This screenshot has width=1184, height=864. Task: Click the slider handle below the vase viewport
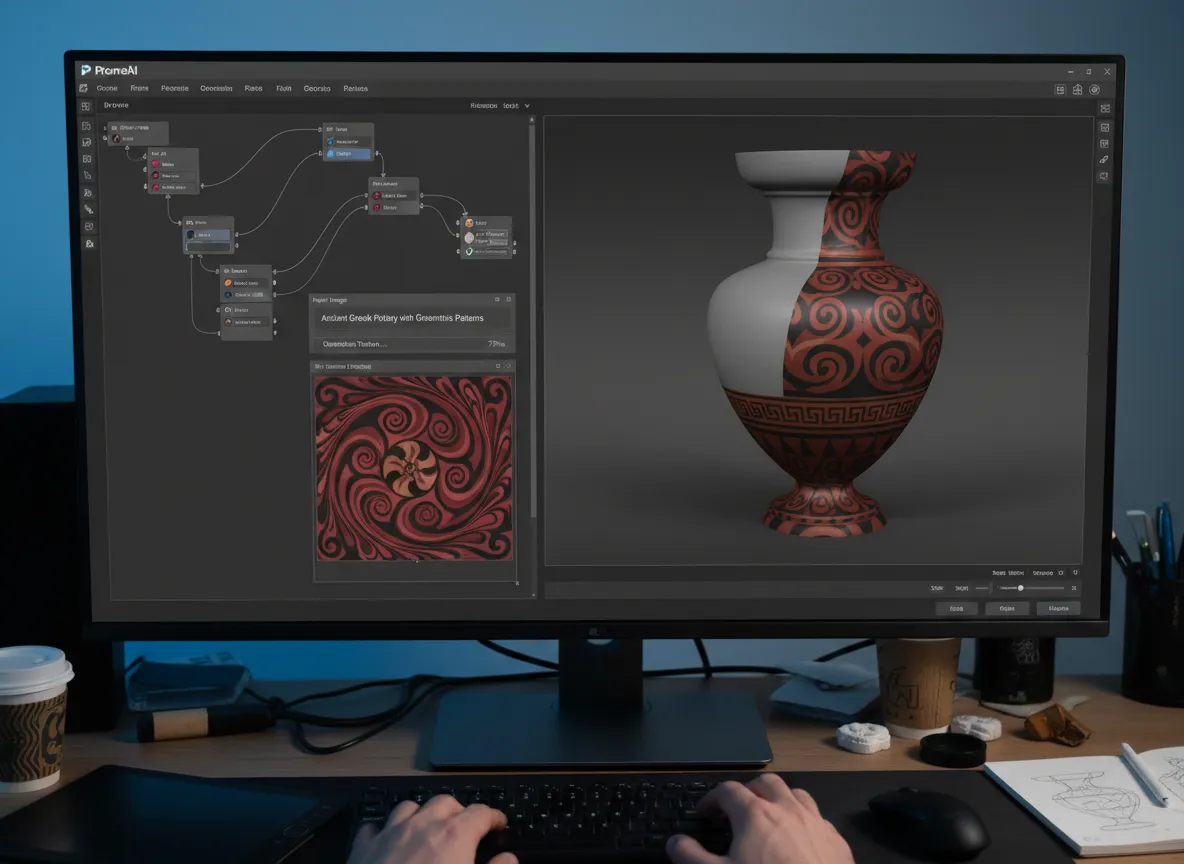pos(1020,588)
